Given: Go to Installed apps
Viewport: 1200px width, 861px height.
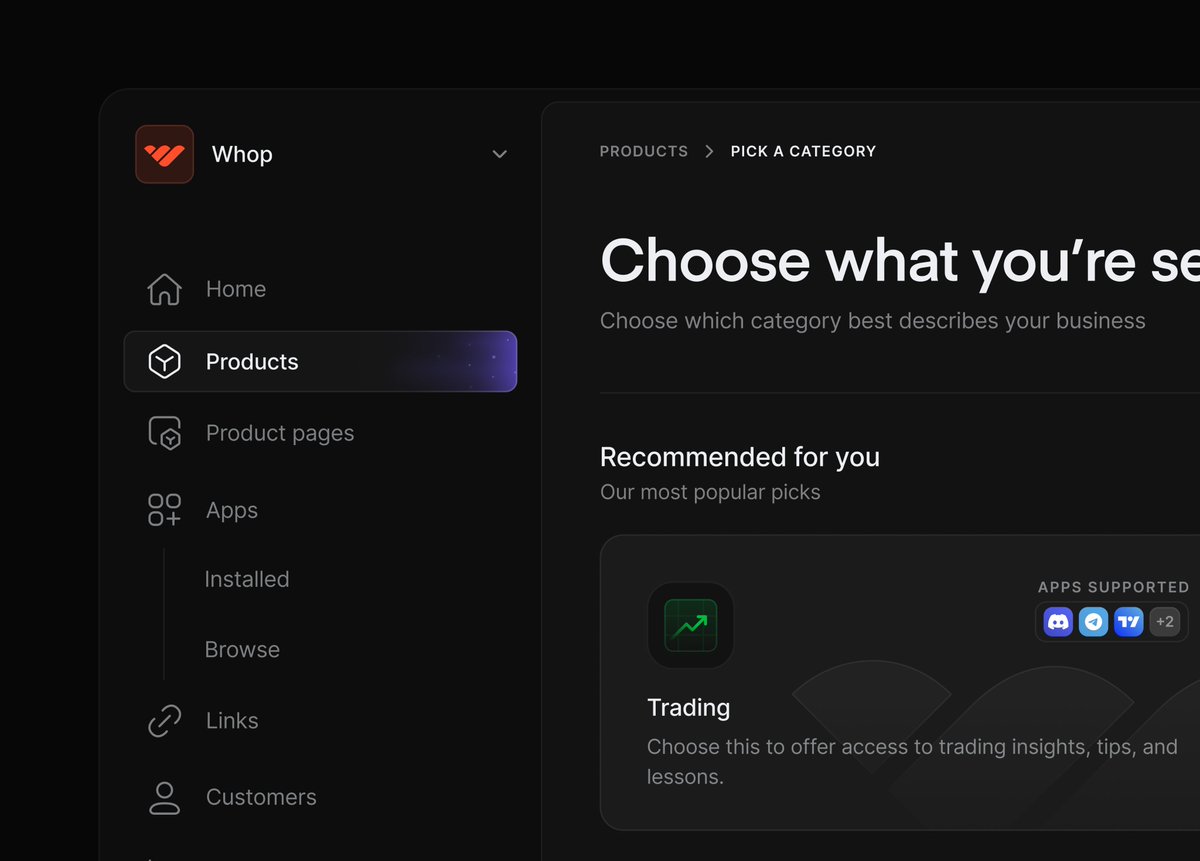Looking at the screenshot, I should 247,579.
